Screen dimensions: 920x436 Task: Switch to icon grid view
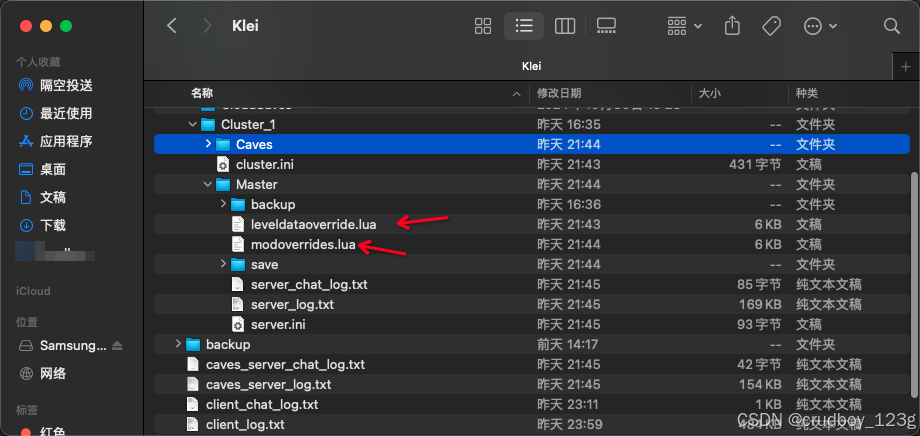click(x=483, y=25)
